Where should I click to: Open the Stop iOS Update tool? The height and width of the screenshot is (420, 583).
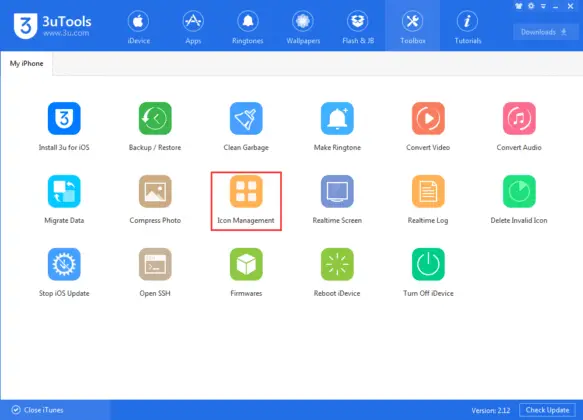tap(64, 272)
